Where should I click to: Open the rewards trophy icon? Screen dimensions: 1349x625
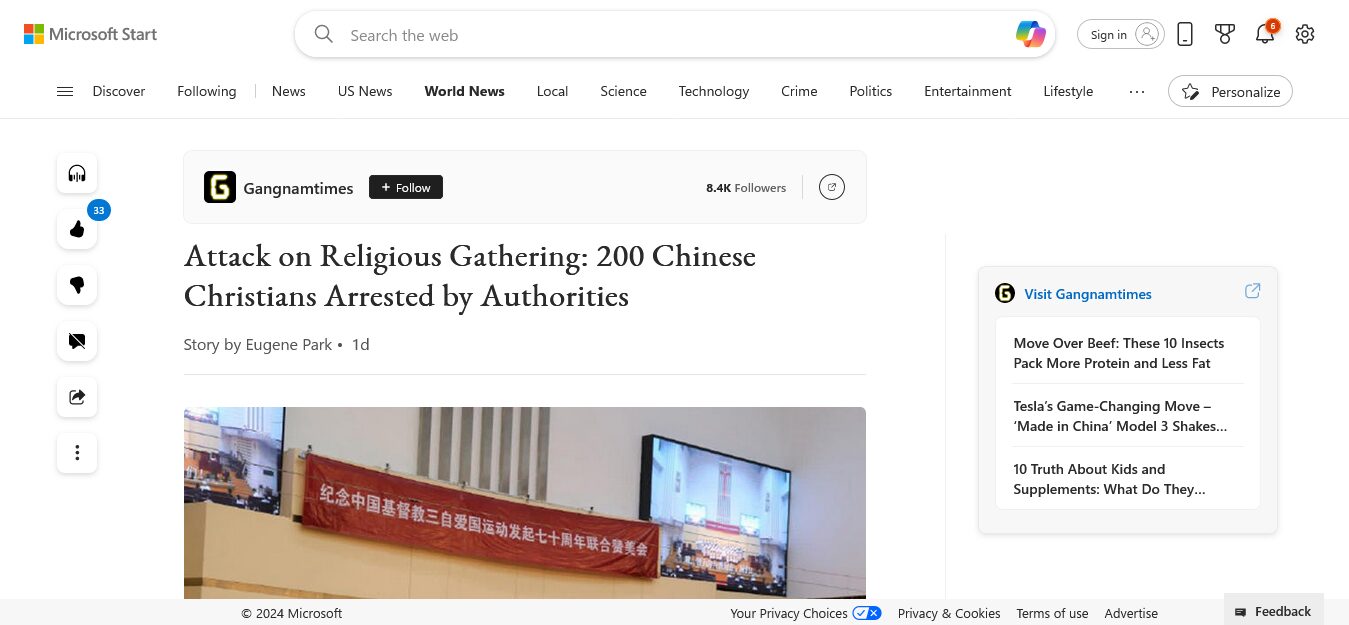pyautogui.click(x=1225, y=34)
